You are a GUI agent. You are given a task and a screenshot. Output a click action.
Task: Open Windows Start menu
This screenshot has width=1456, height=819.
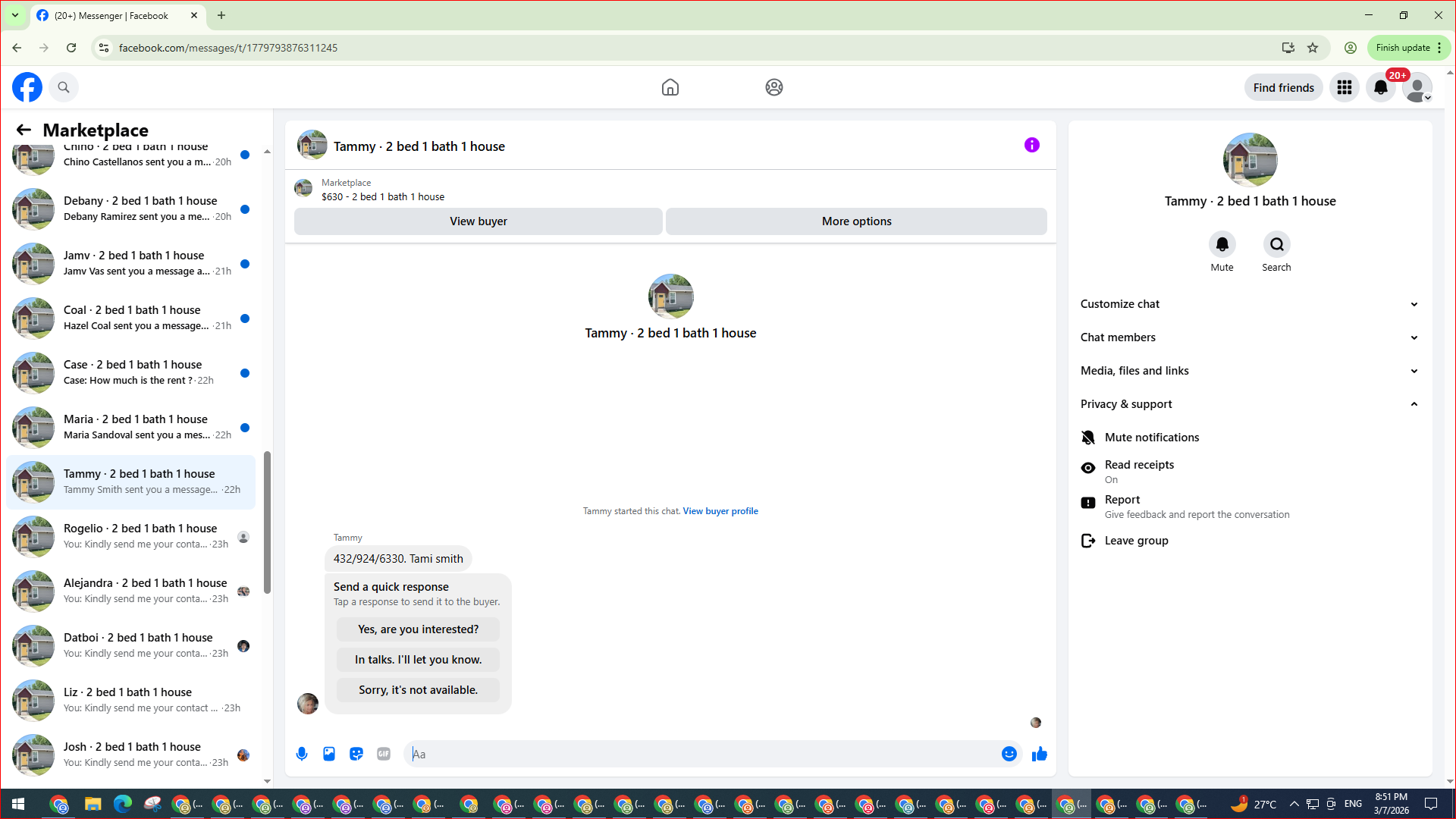[18, 804]
